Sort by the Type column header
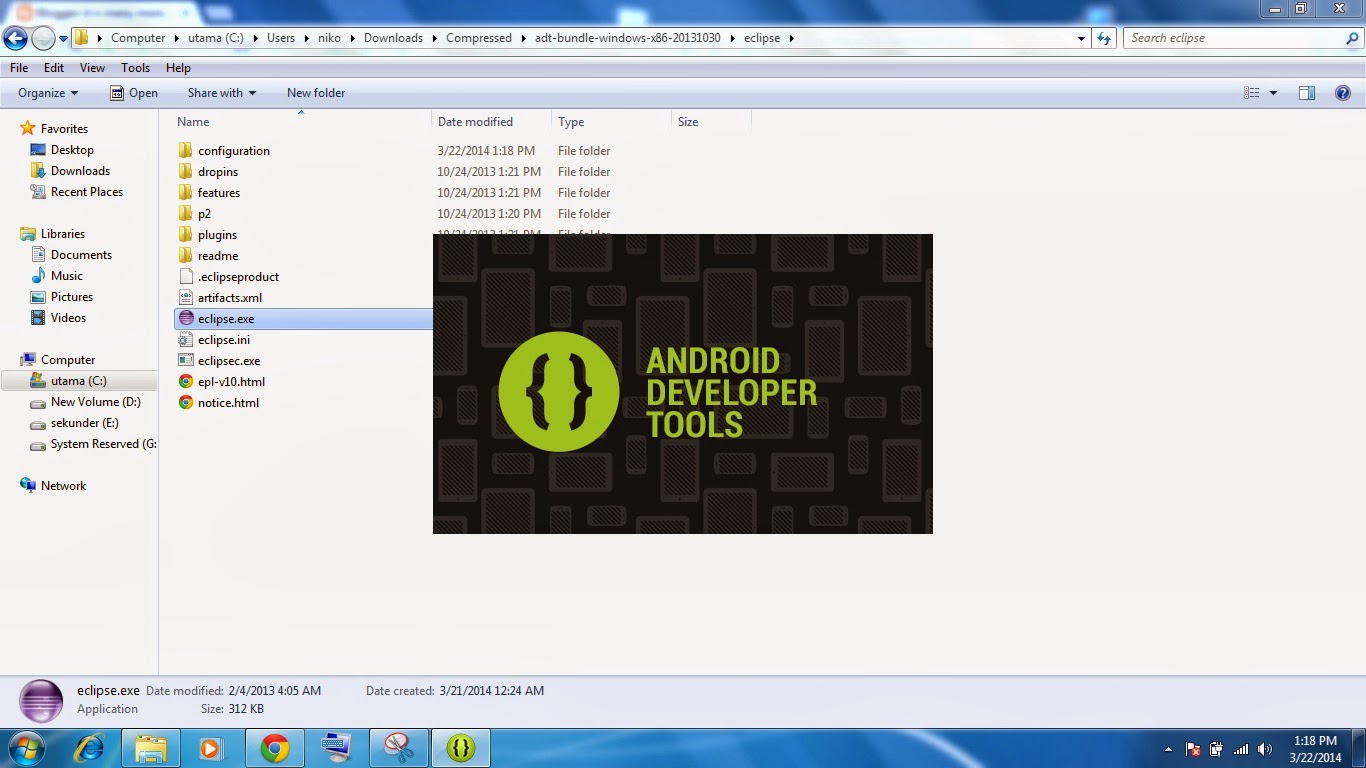1366x768 pixels. tap(611, 121)
